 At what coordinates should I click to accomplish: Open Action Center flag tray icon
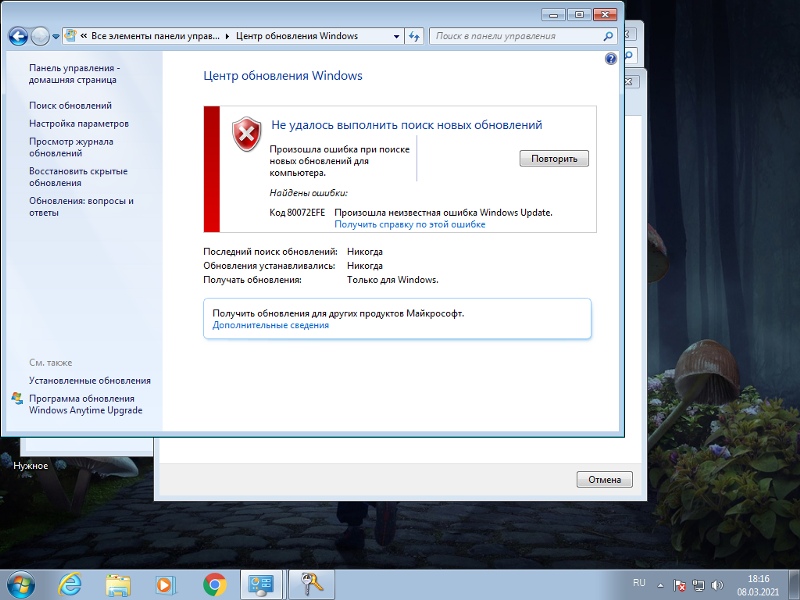(679, 585)
